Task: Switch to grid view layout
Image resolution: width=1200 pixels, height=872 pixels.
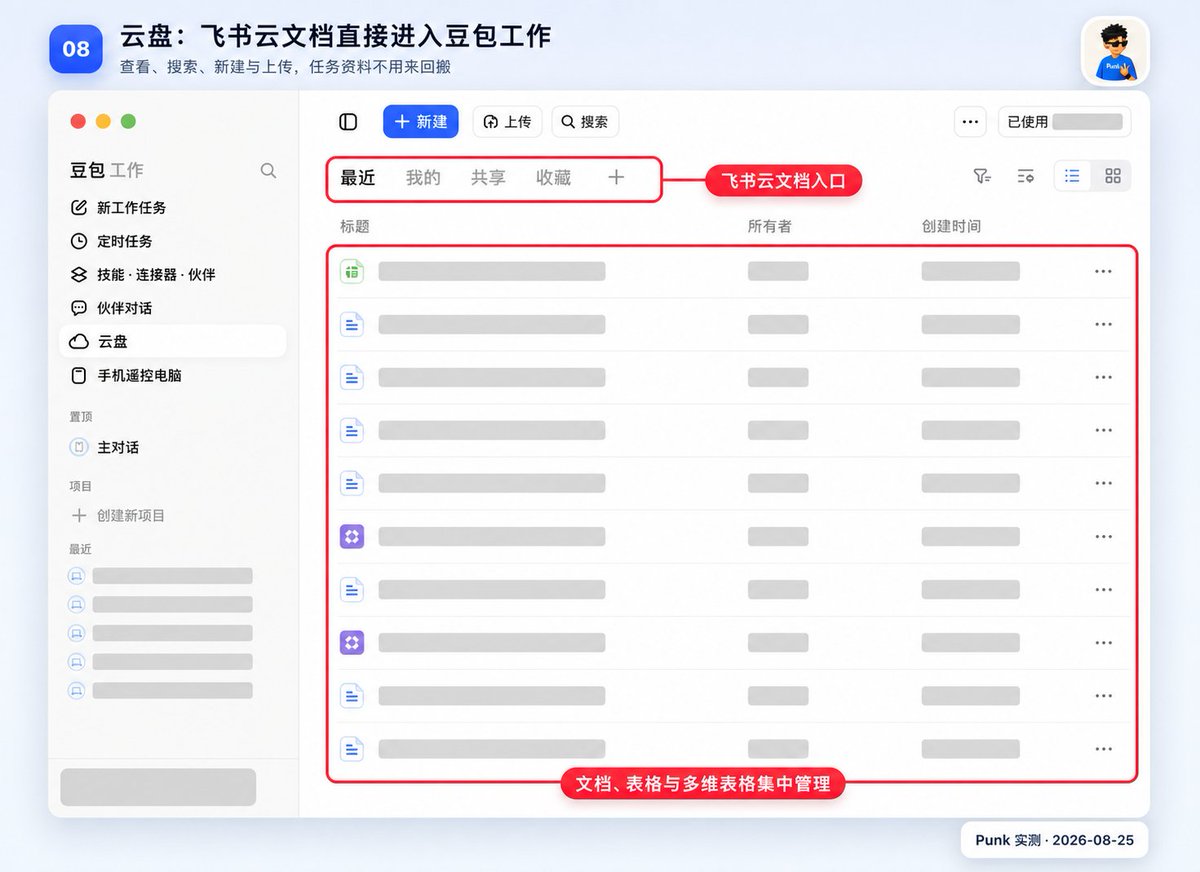Action: (1113, 176)
